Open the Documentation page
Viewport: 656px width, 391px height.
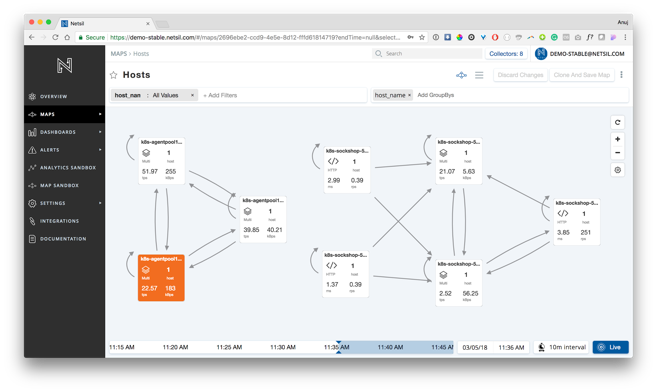[x=64, y=239]
